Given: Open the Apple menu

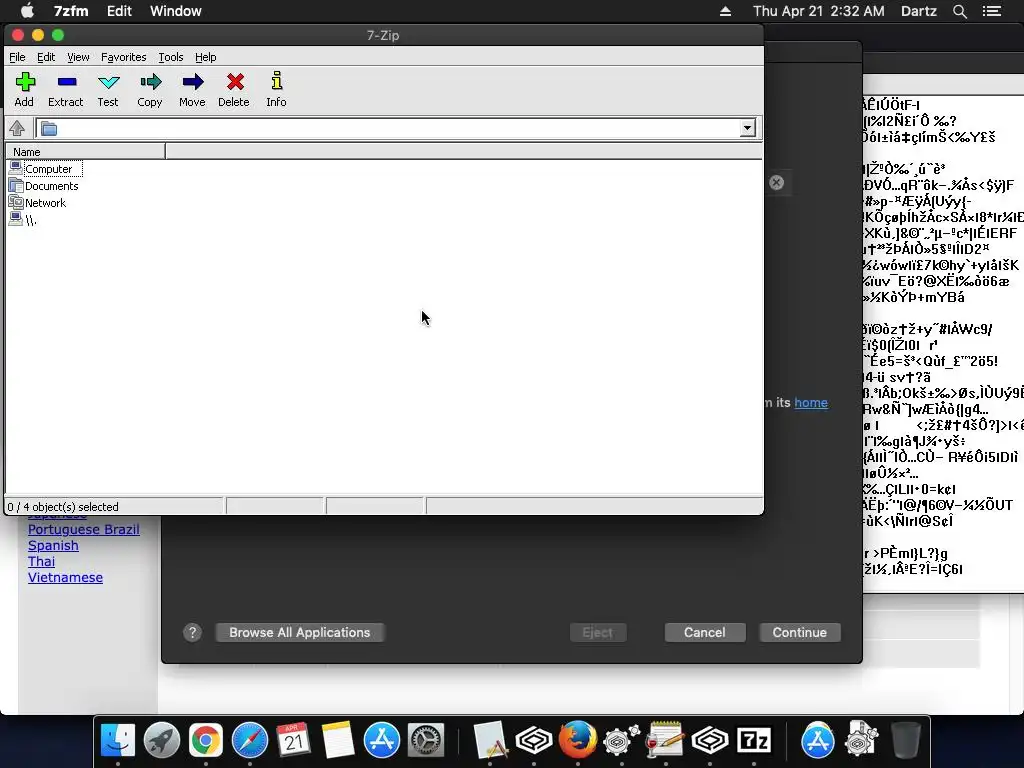Looking at the screenshot, I should pos(27,11).
